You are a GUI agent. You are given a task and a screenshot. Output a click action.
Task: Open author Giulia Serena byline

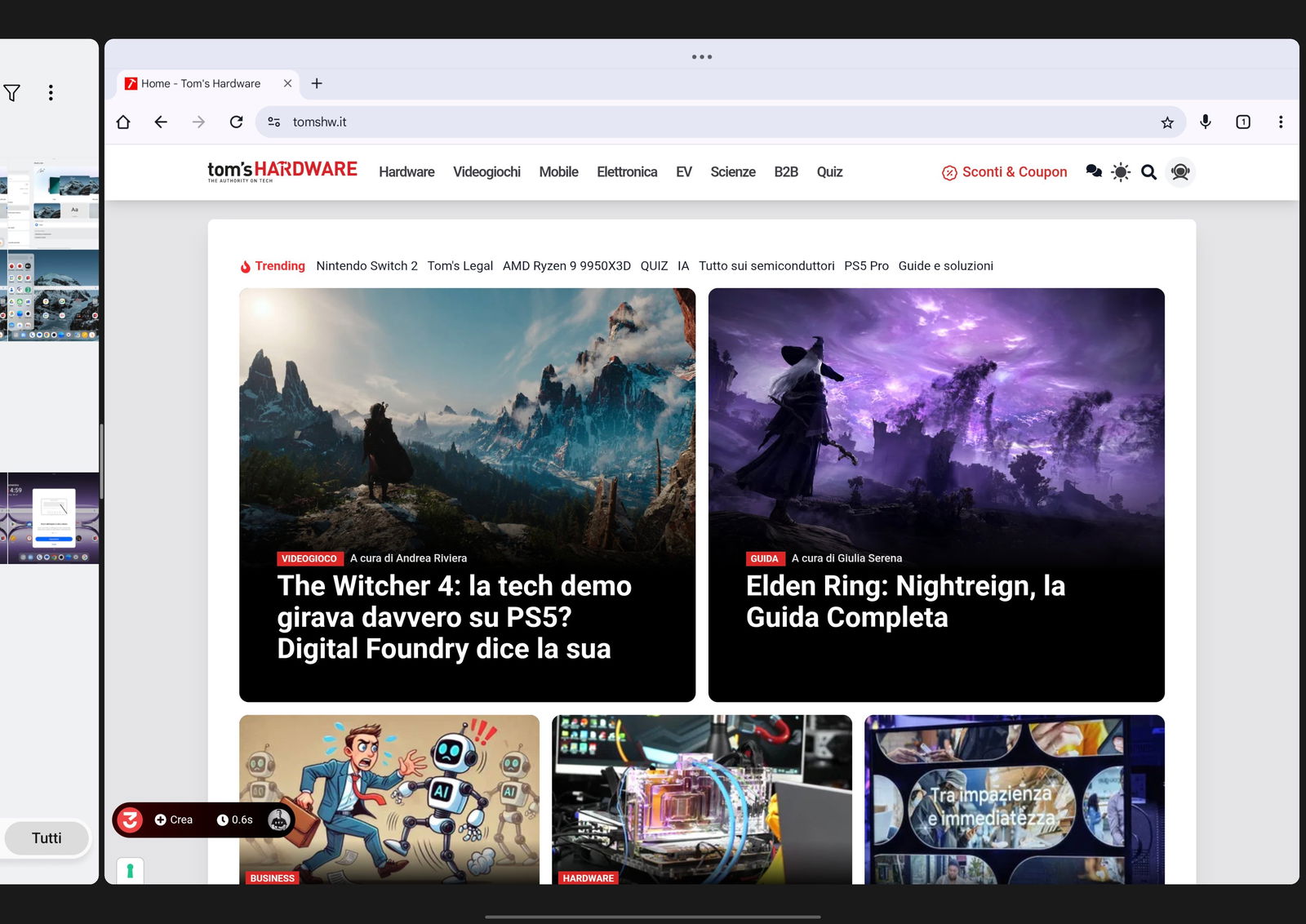point(846,558)
